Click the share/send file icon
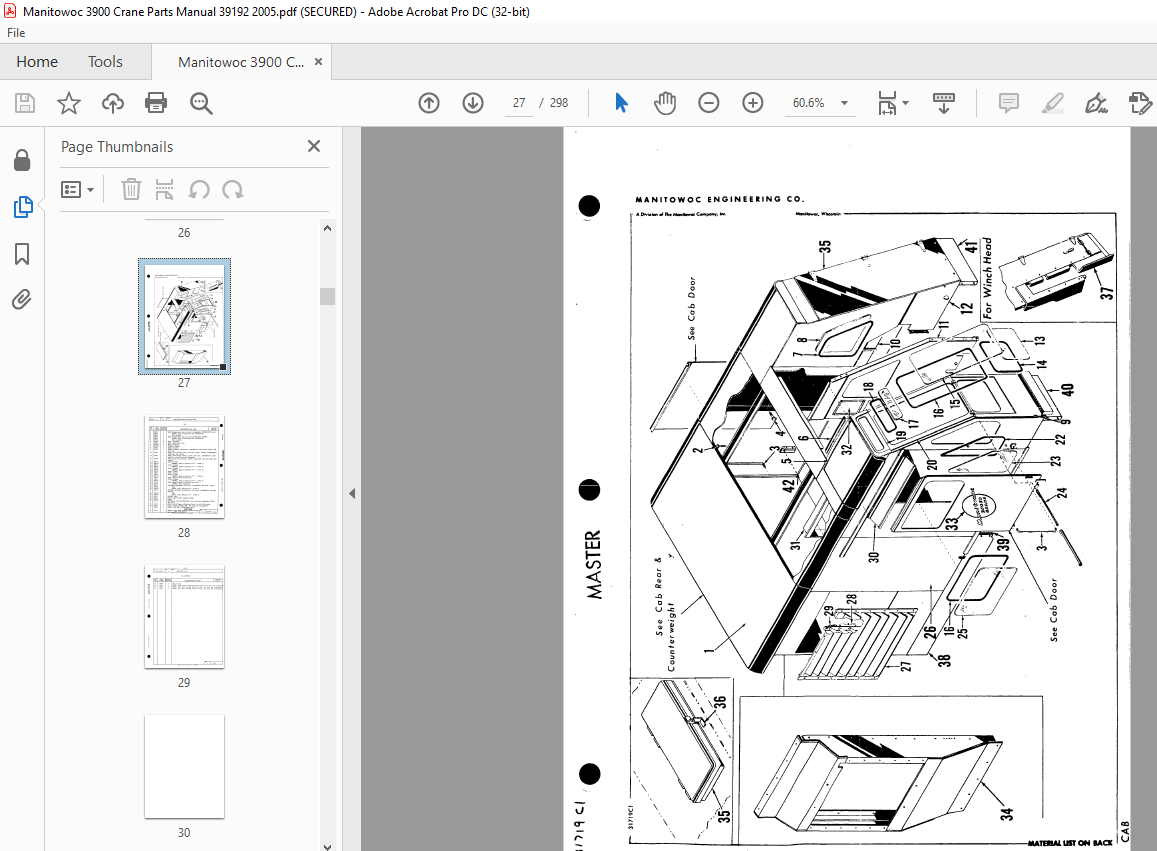Viewport: 1157px width, 851px height. [x=1140, y=103]
